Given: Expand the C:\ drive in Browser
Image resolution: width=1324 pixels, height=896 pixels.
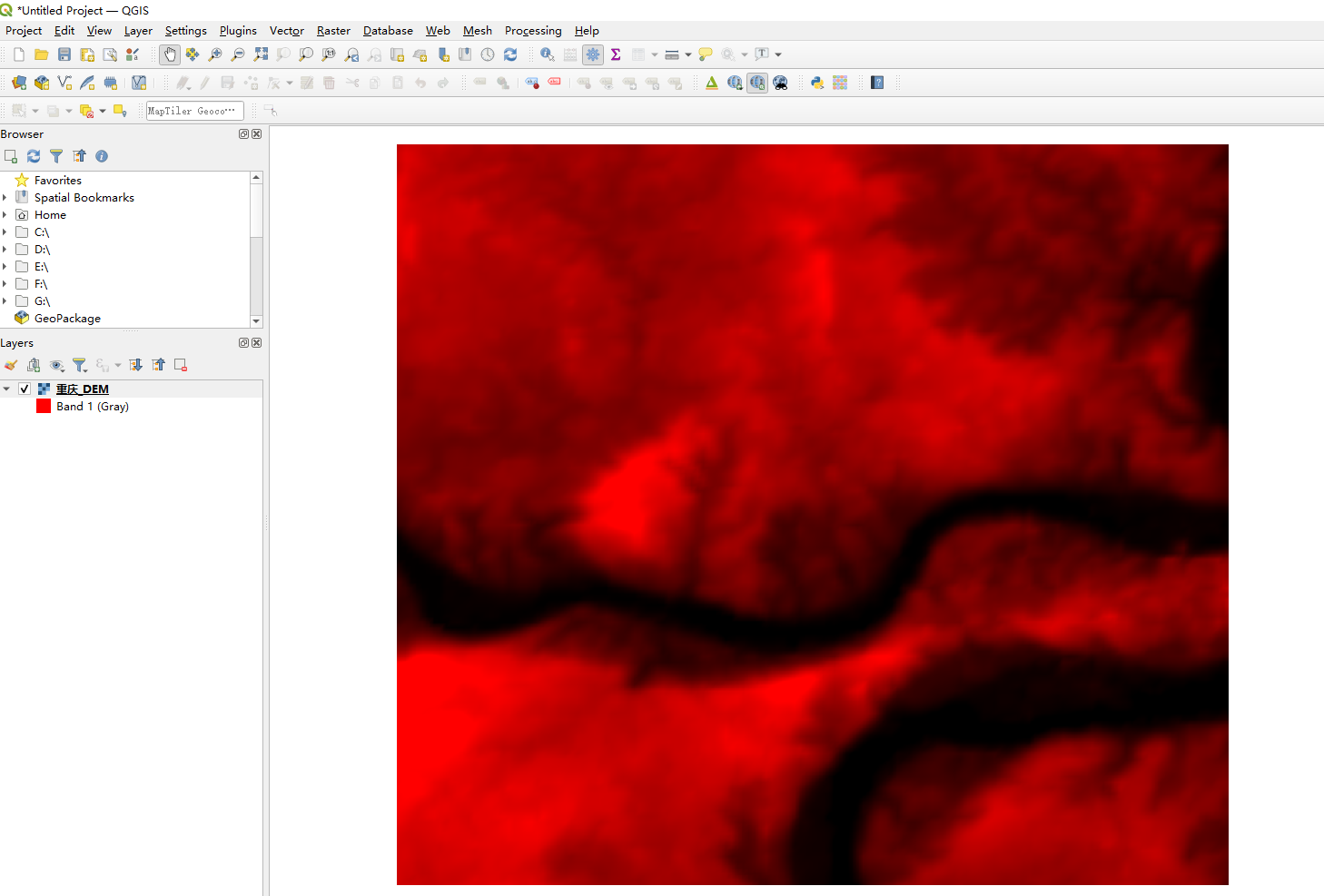Looking at the screenshot, I should 7,231.
